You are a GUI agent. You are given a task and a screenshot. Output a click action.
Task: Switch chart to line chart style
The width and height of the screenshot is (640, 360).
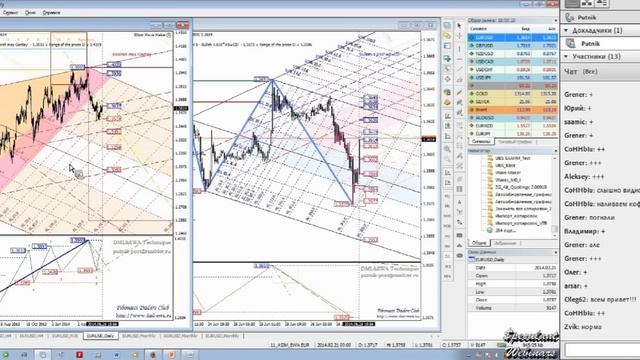(447, 136)
